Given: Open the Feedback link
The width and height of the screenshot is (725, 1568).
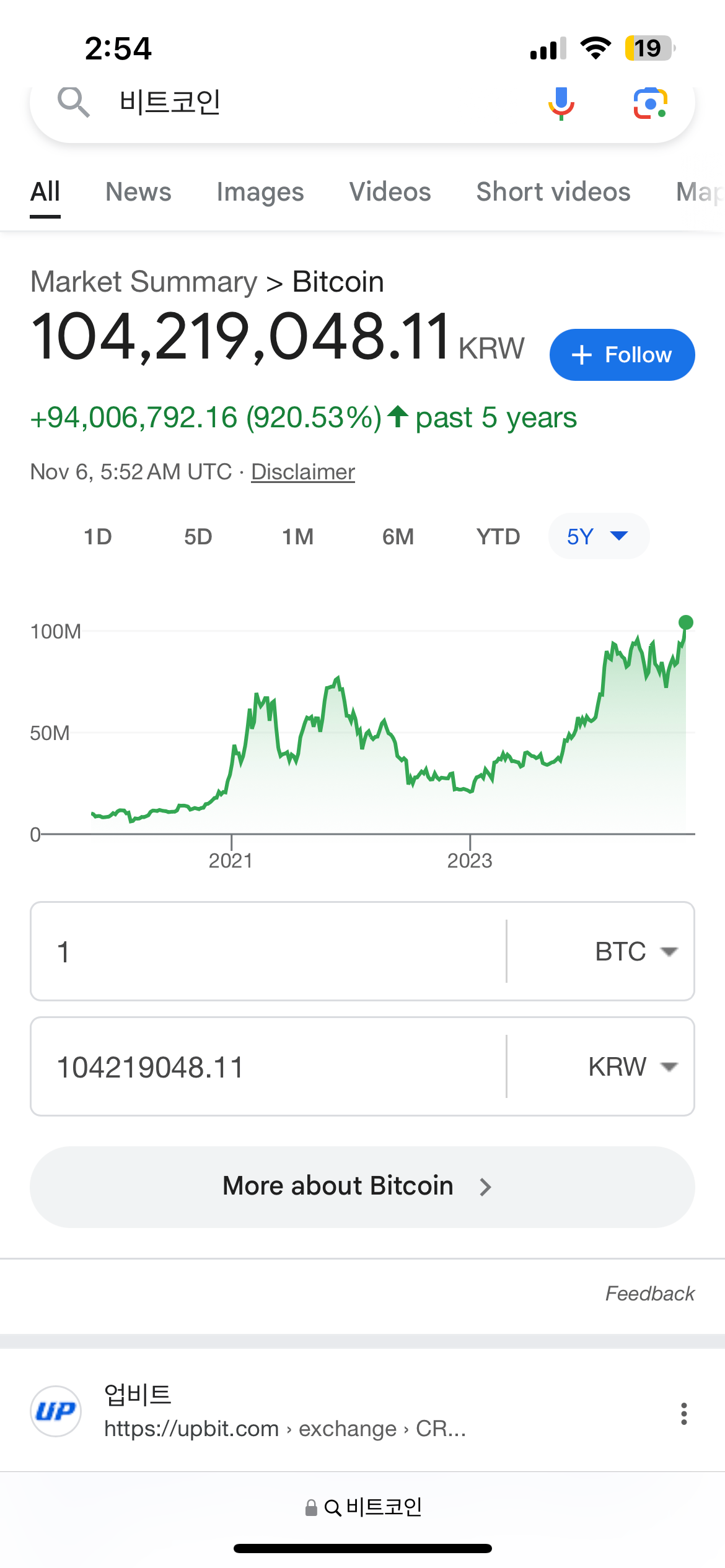Looking at the screenshot, I should [x=649, y=1294].
